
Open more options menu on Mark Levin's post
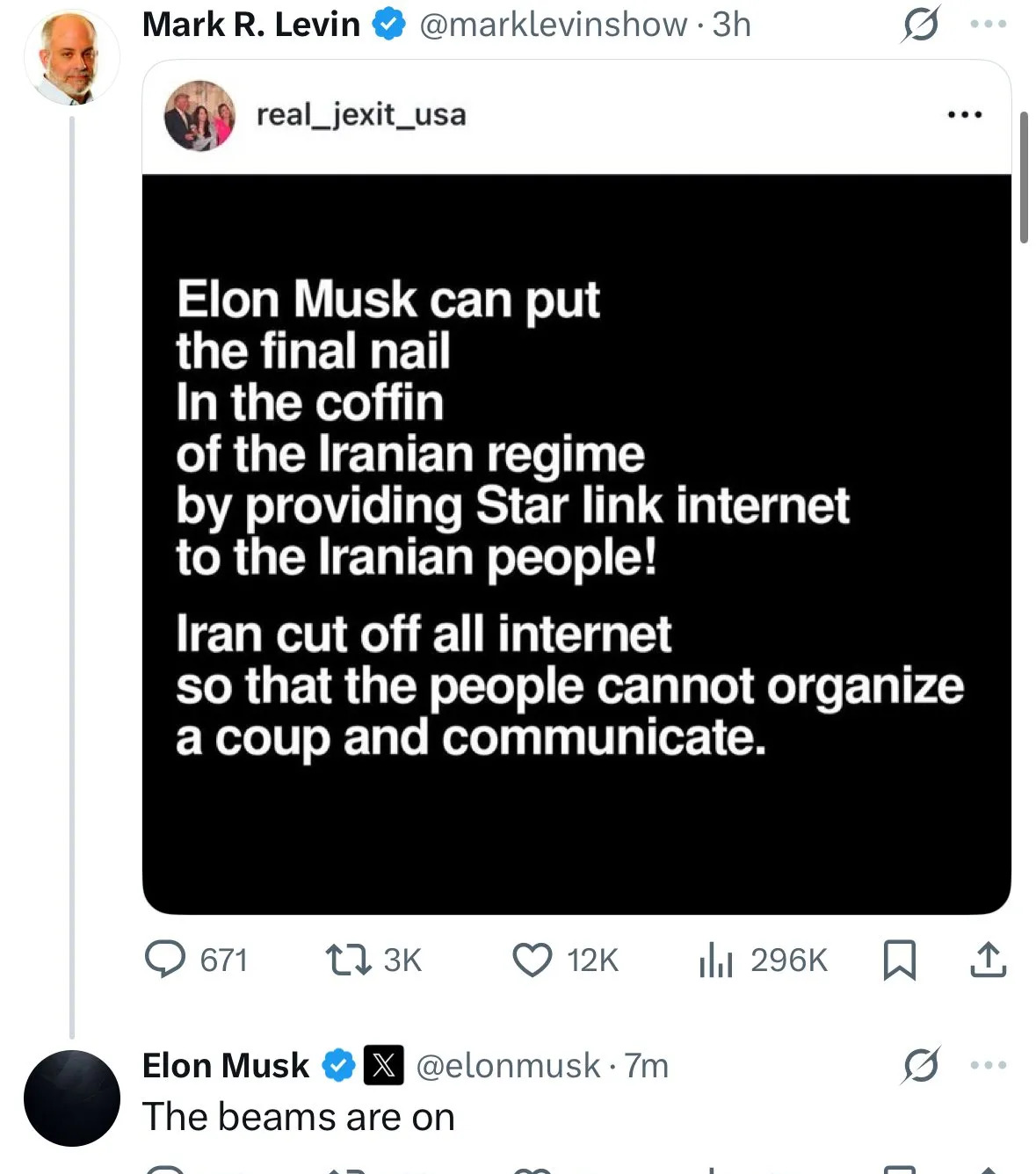coord(989,25)
